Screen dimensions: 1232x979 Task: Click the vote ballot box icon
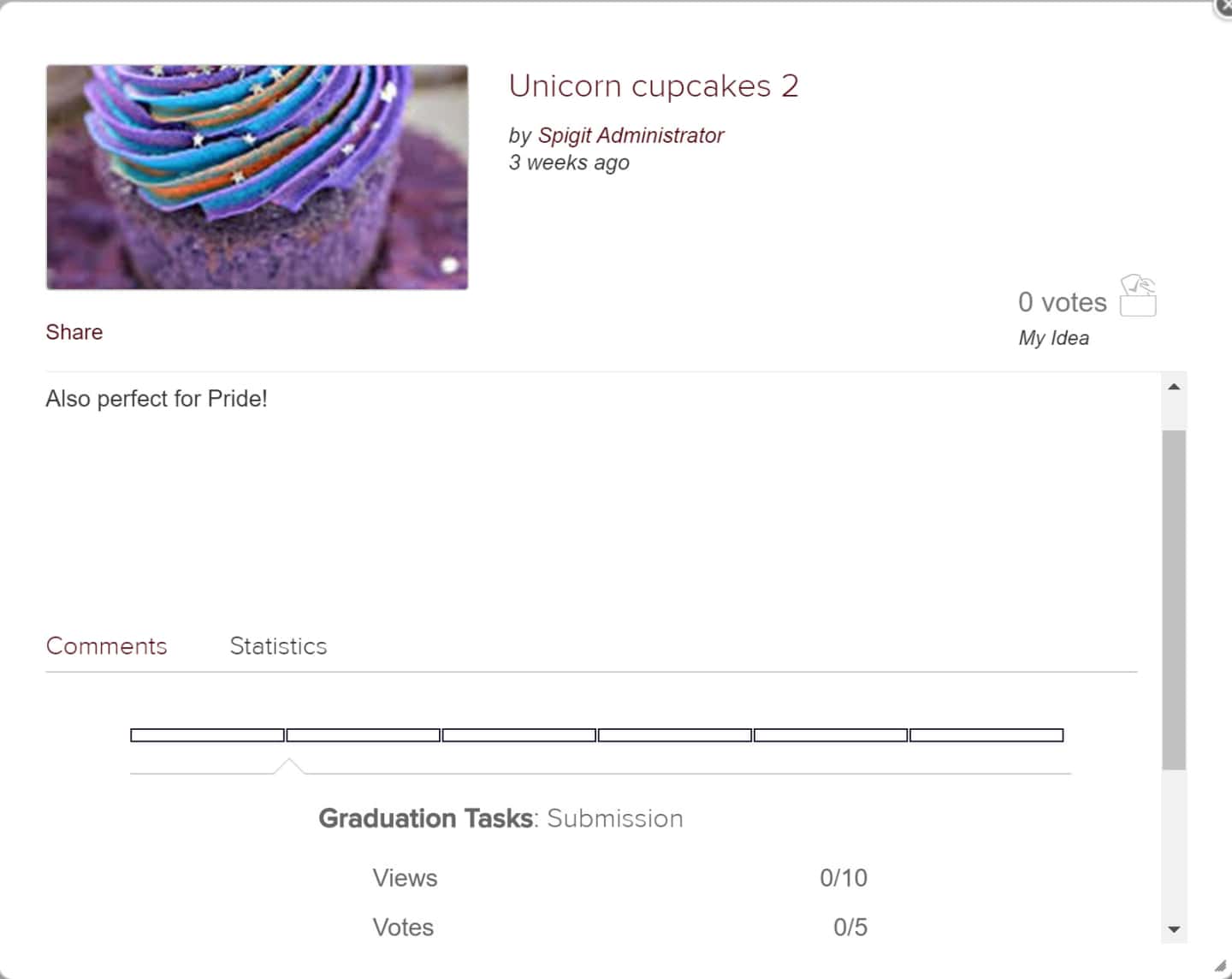click(x=1138, y=296)
